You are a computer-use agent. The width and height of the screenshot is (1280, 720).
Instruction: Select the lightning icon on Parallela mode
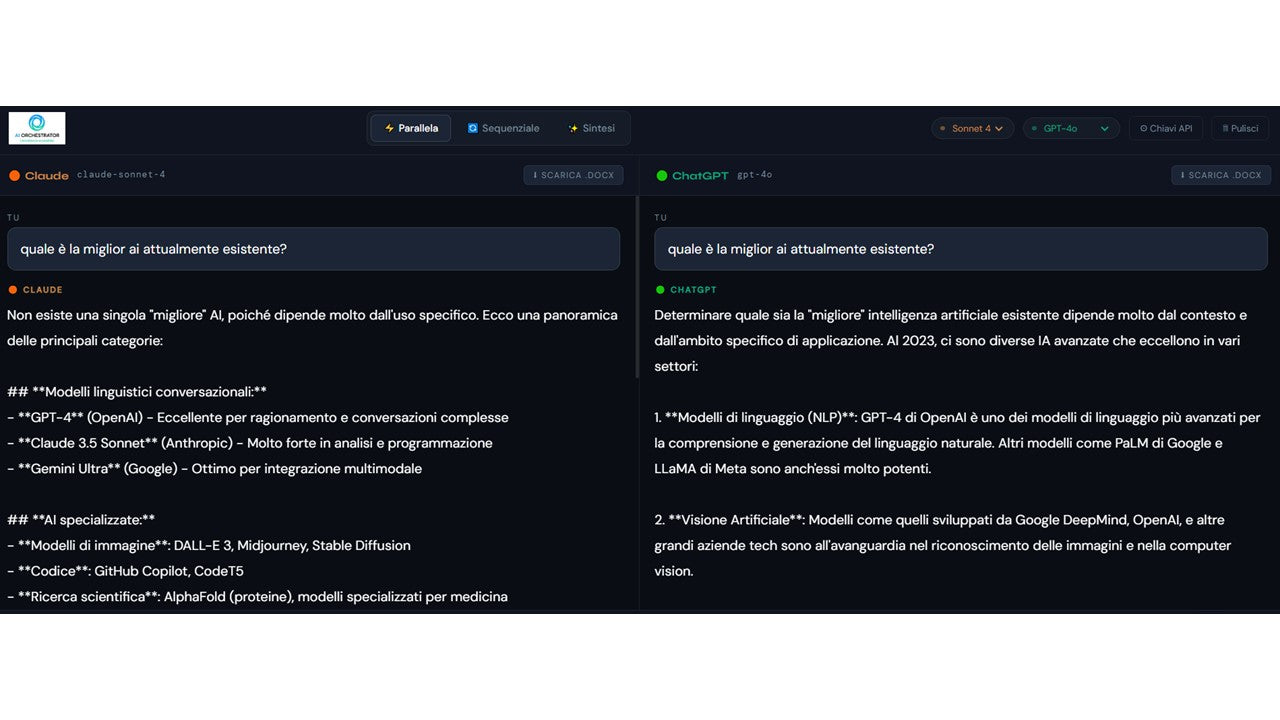point(390,128)
